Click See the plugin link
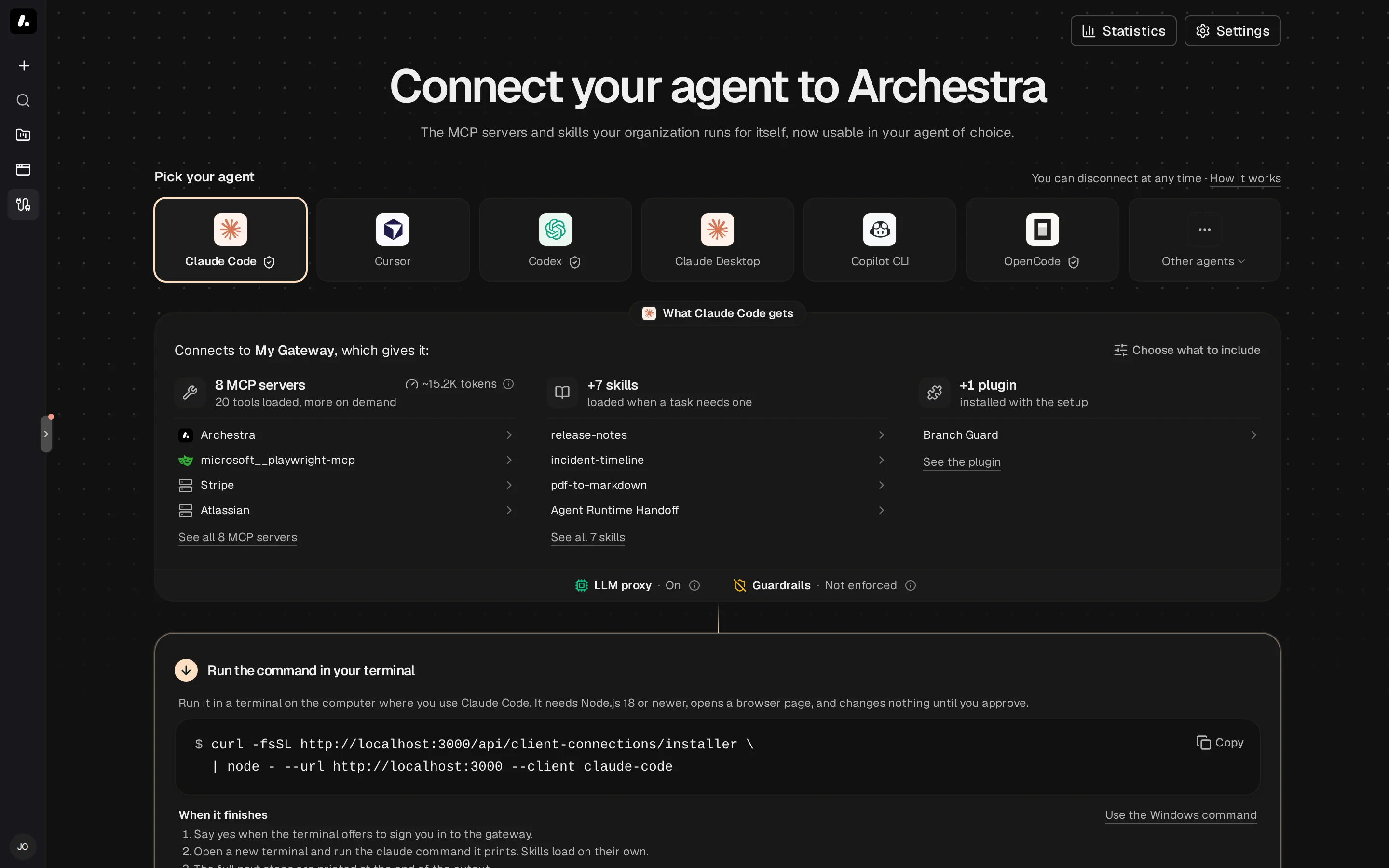1389x868 pixels. coord(962,462)
